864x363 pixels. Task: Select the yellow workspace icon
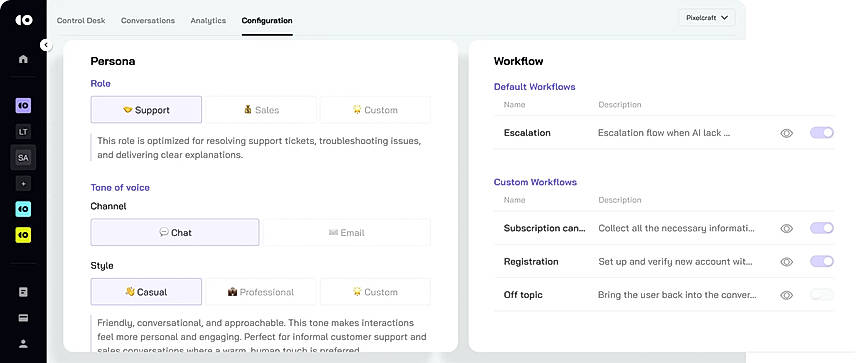point(23,235)
